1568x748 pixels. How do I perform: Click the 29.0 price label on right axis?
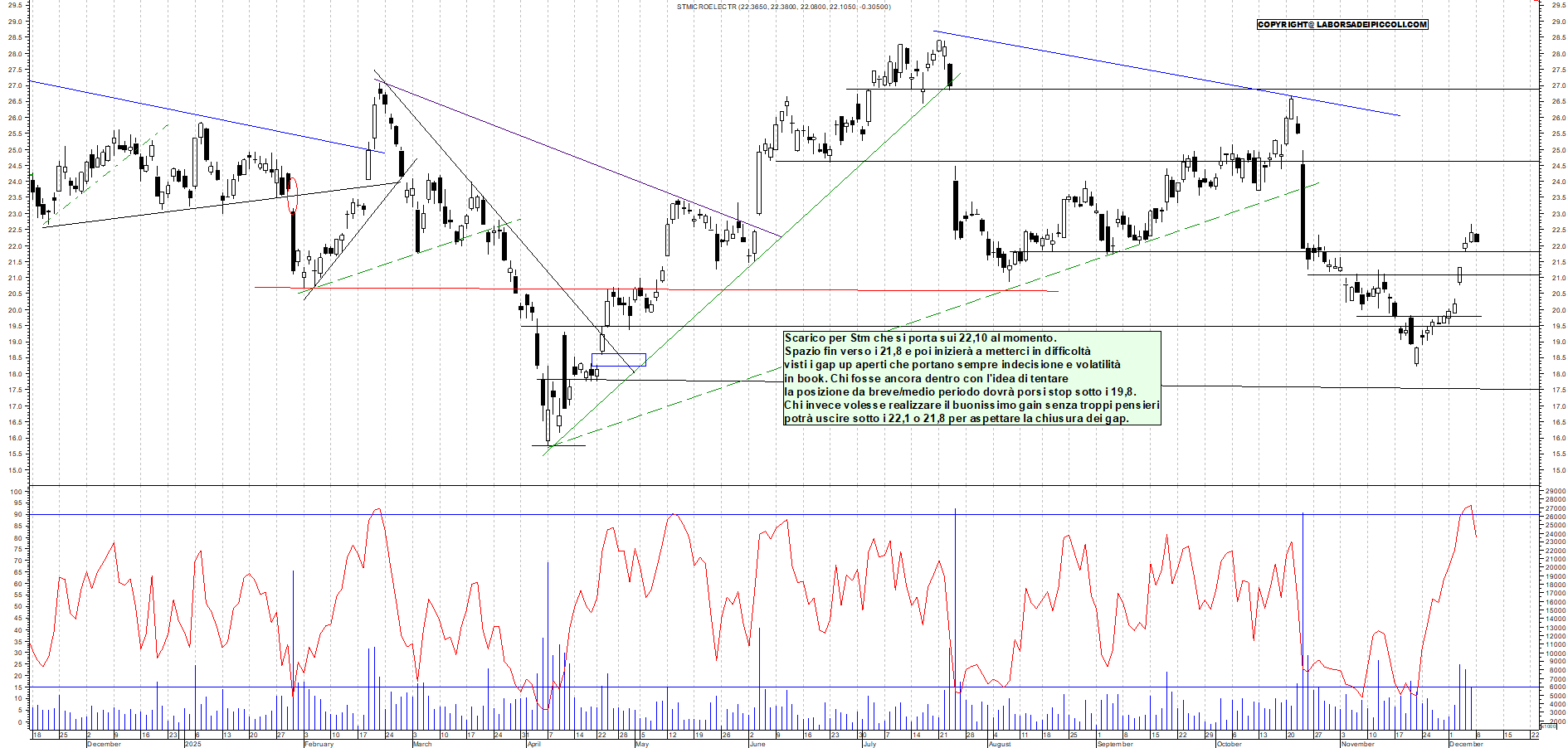1558,22
